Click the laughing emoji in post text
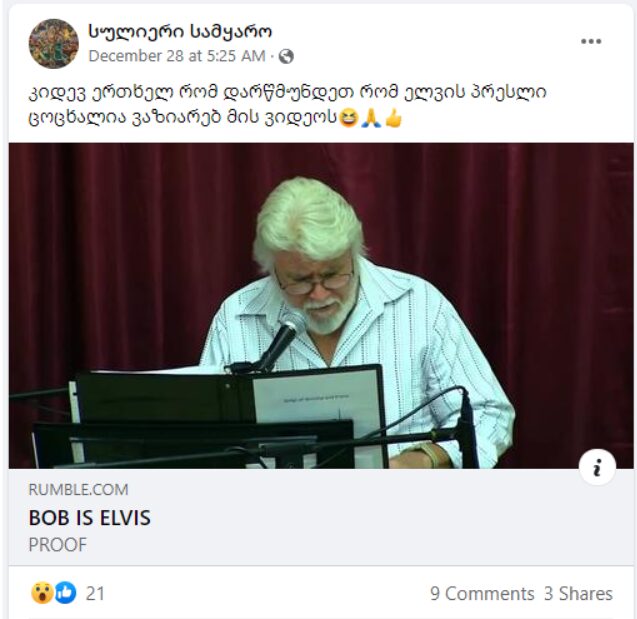The image size is (637, 619). click(x=349, y=118)
